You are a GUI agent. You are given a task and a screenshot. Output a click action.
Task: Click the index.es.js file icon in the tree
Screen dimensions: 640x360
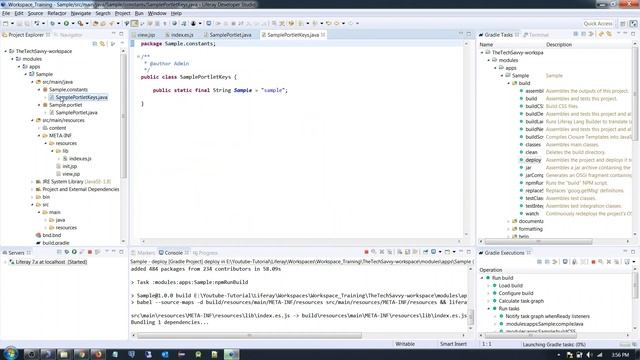(x=65, y=159)
